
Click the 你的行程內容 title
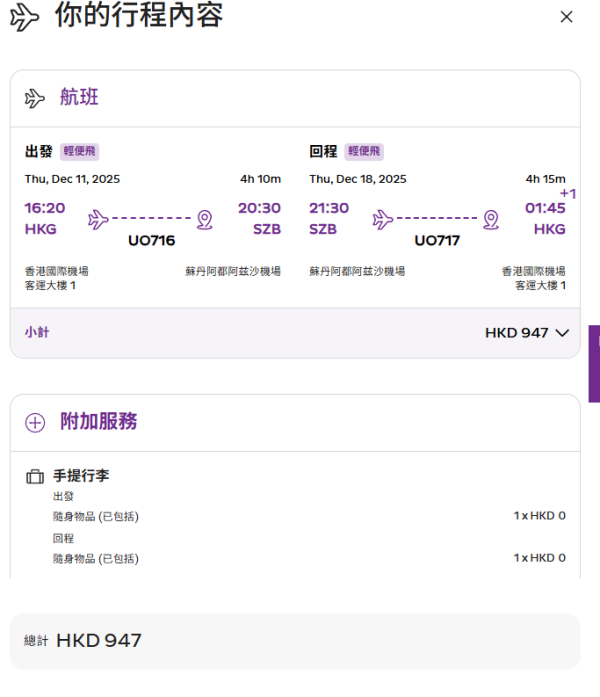[139, 15]
